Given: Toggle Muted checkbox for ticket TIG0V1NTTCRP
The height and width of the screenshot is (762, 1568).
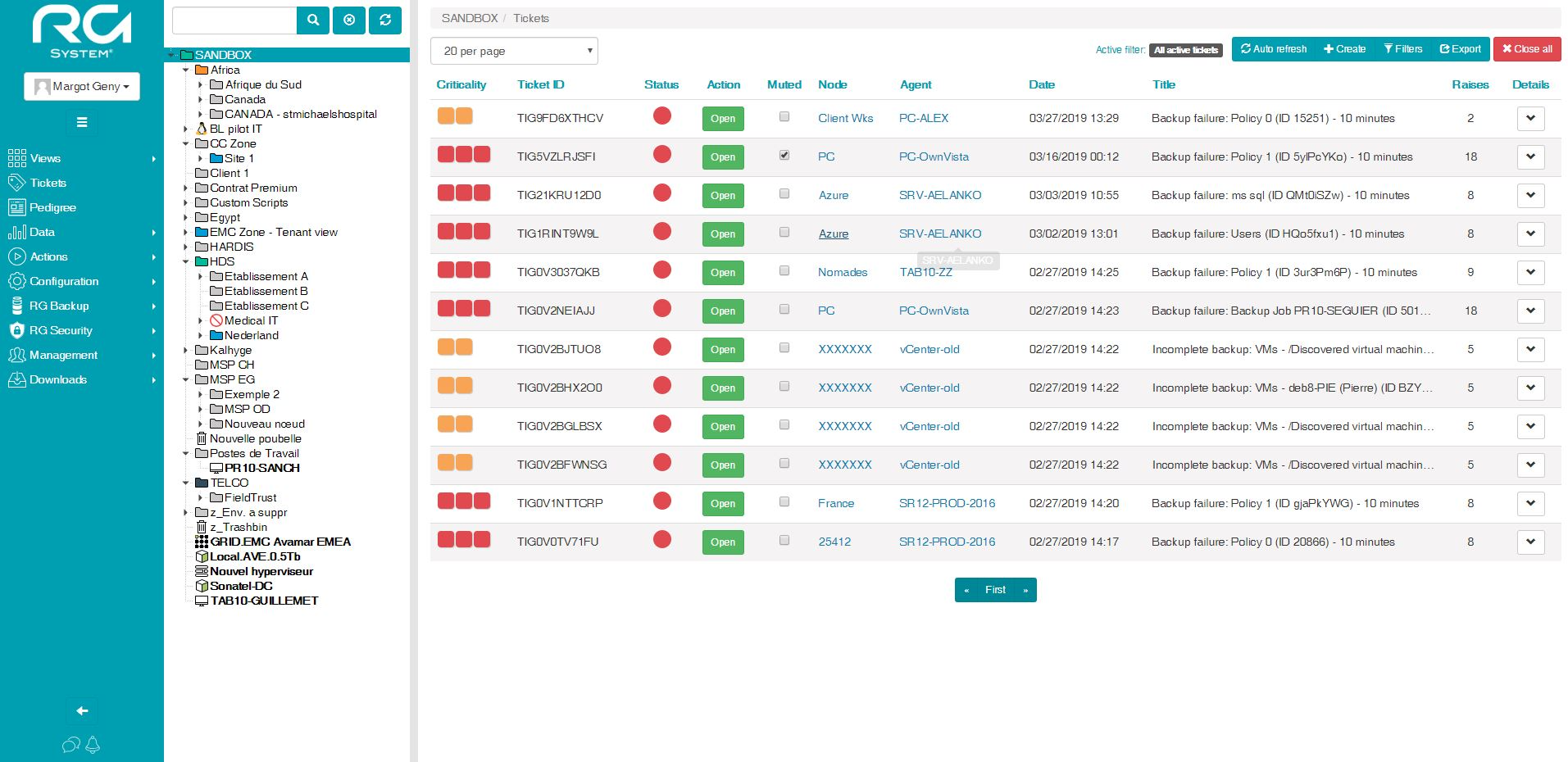Looking at the screenshot, I should (784, 502).
